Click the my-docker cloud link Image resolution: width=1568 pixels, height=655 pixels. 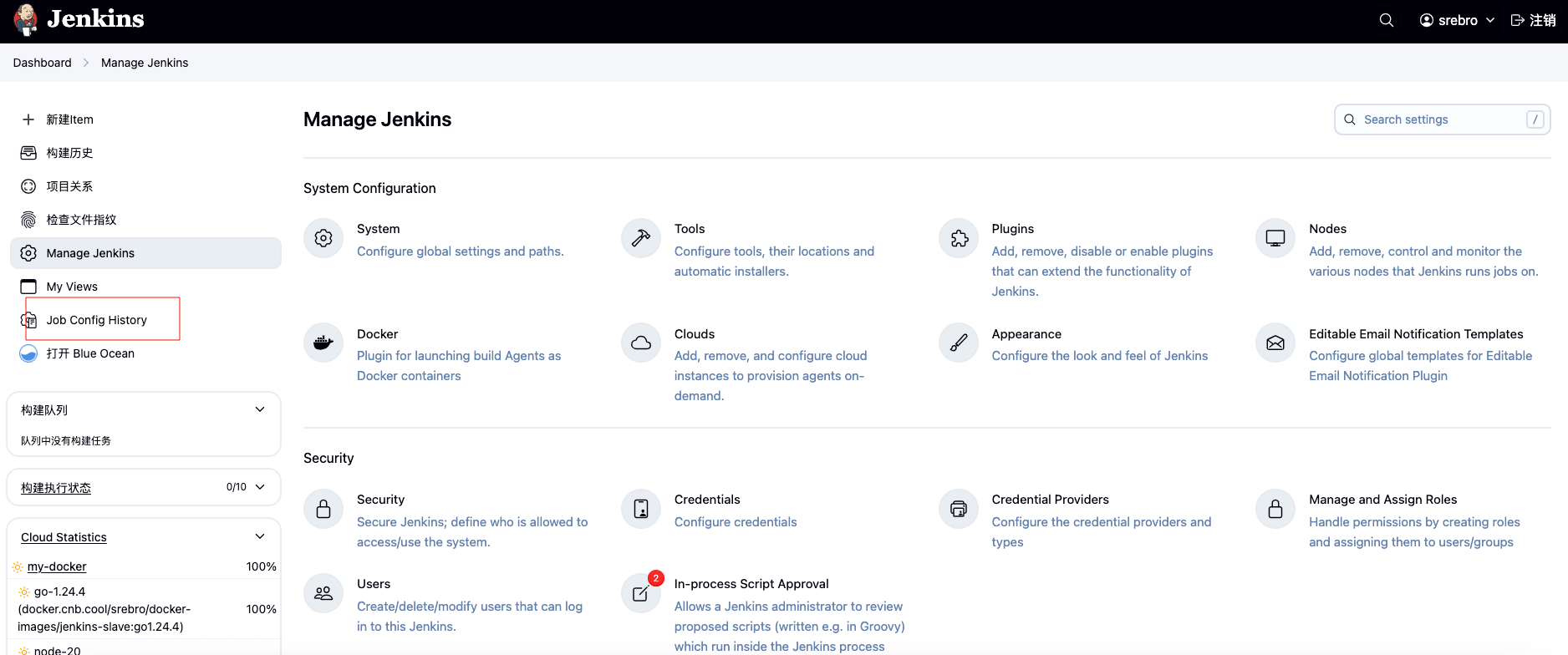click(57, 566)
